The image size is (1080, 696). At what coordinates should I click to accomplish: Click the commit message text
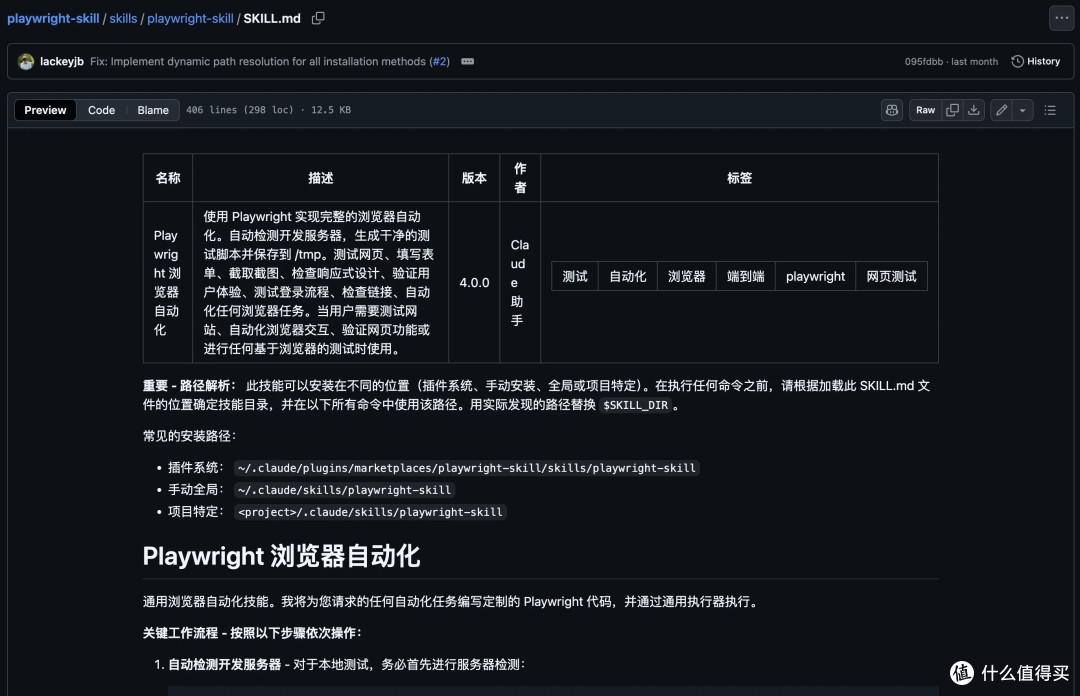pos(259,61)
